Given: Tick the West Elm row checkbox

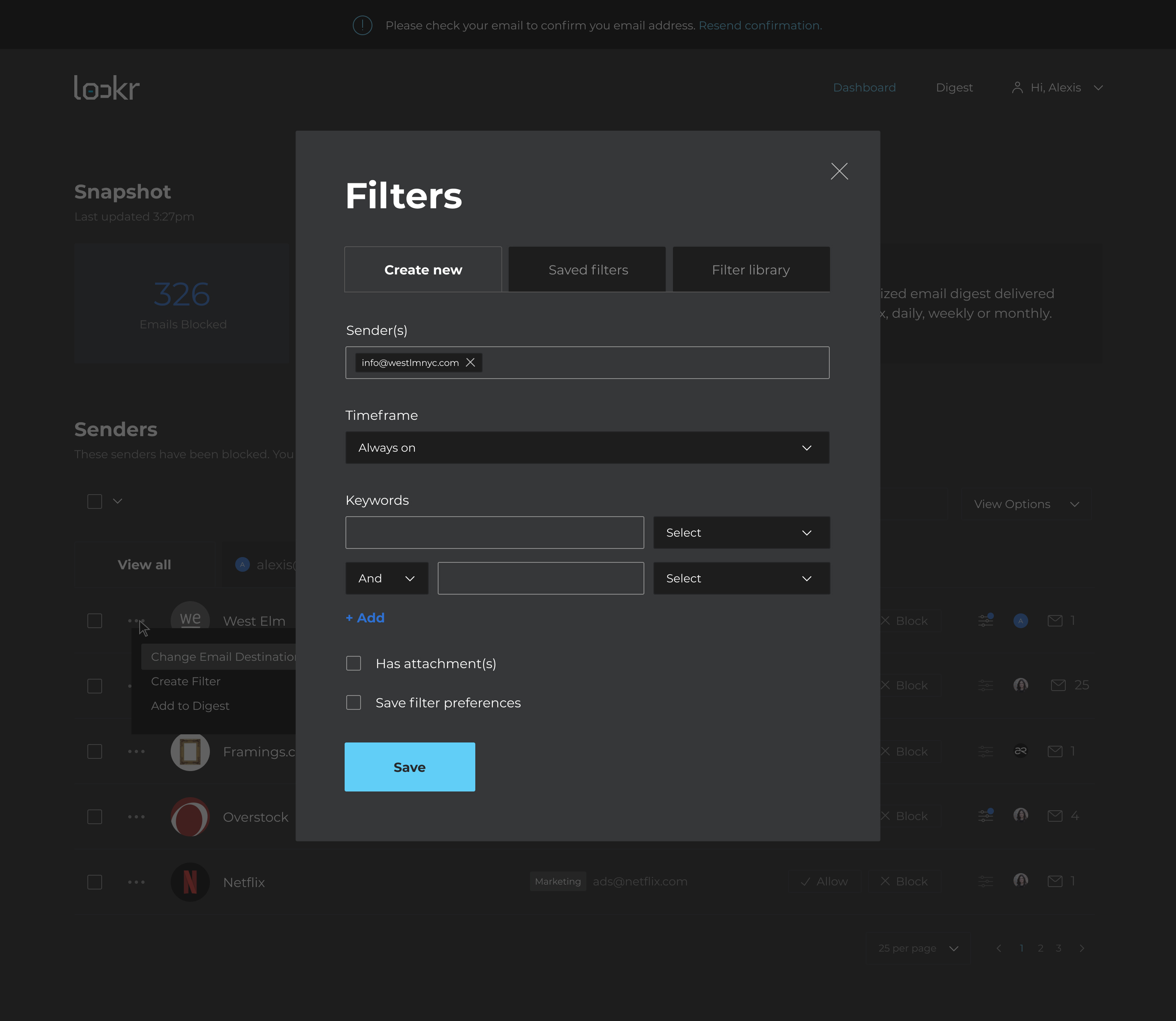Looking at the screenshot, I should click(x=95, y=620).
